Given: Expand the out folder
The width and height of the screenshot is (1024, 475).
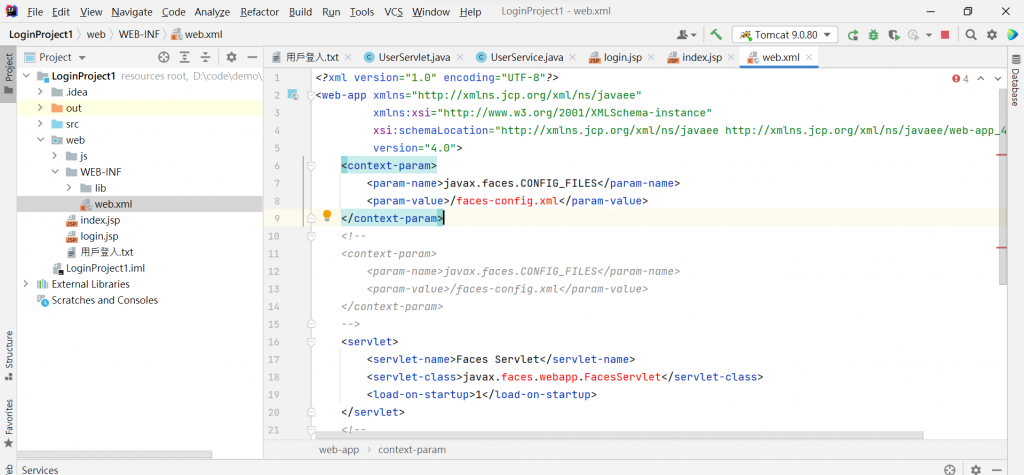Looking at the screenshot, I should click(x=40, y=108).
